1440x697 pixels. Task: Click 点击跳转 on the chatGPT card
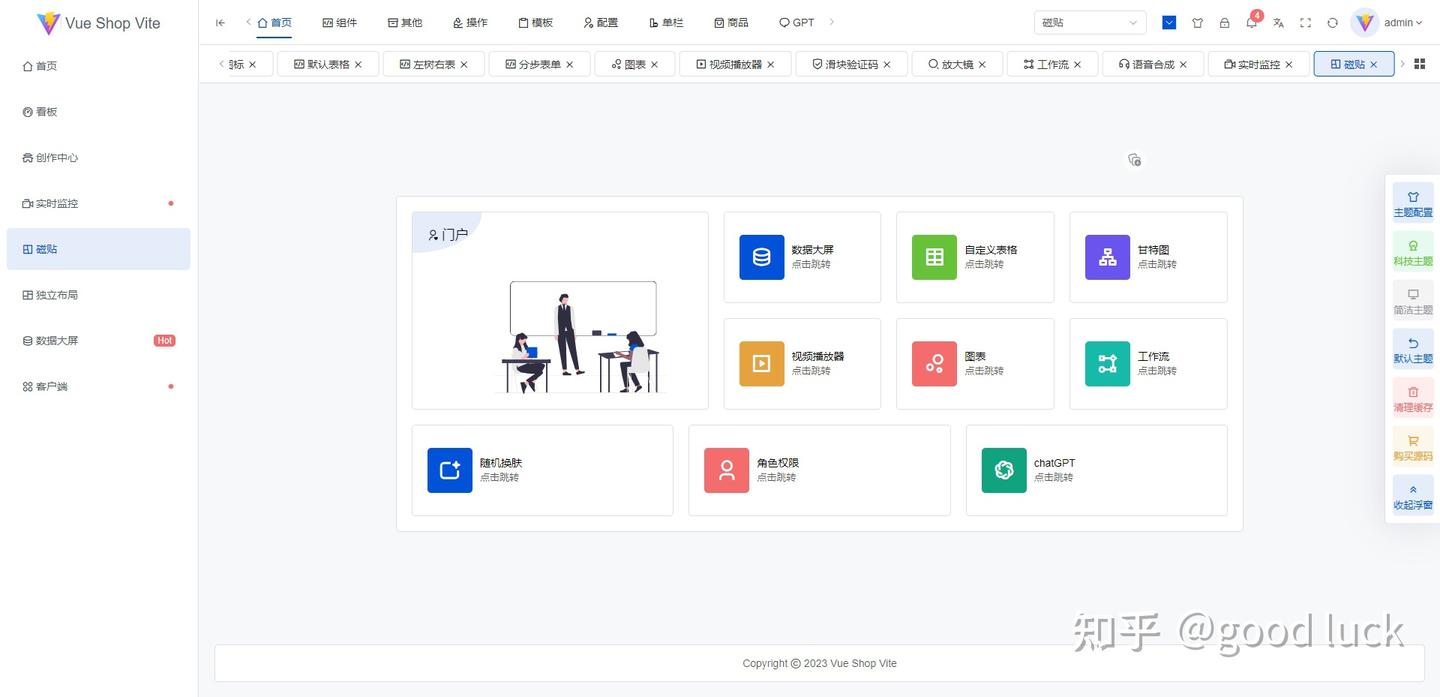[1053, 477]
